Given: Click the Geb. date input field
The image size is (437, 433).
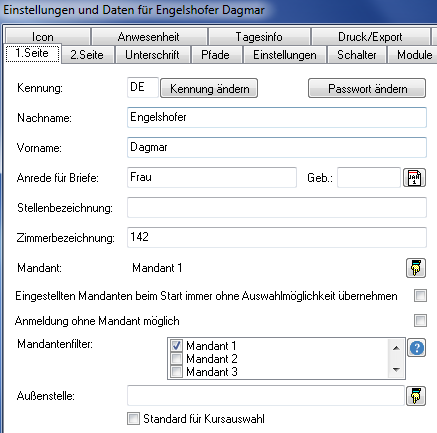Looking at the screenshot, I should point(369,177).
